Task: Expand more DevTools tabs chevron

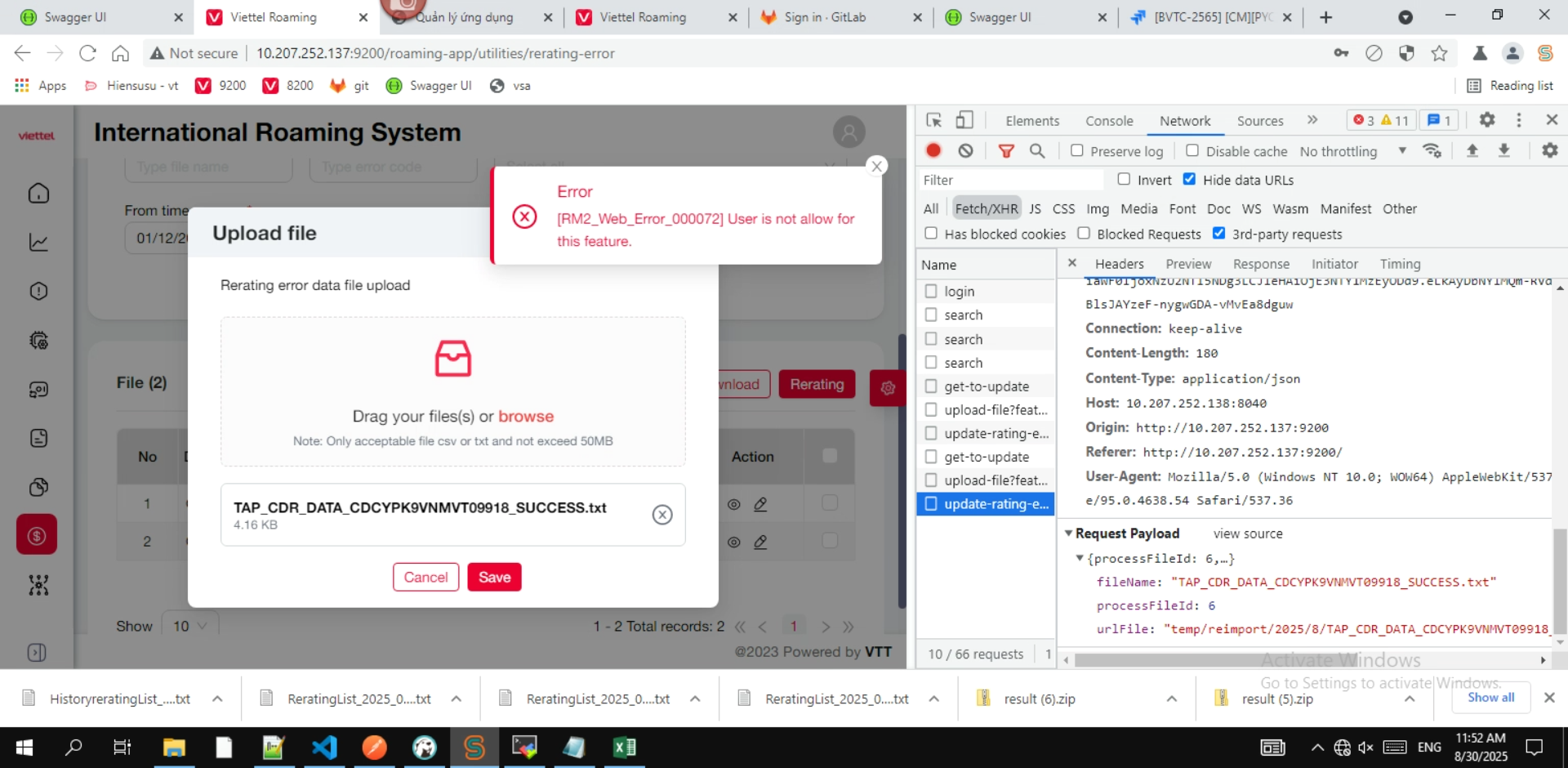Action: (1312, 120)
